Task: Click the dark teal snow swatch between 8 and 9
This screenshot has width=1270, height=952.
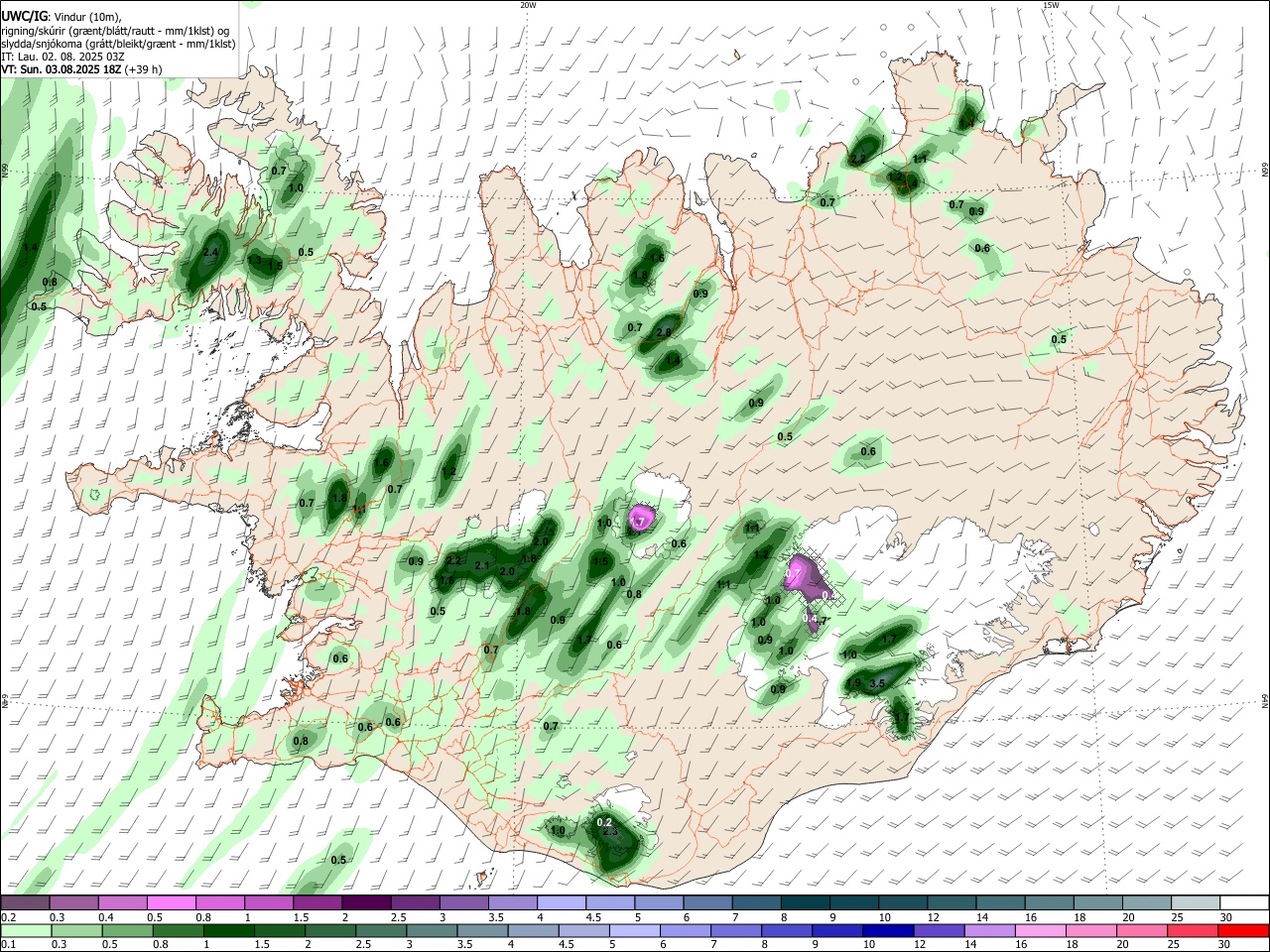Action: tap(806, 902)
